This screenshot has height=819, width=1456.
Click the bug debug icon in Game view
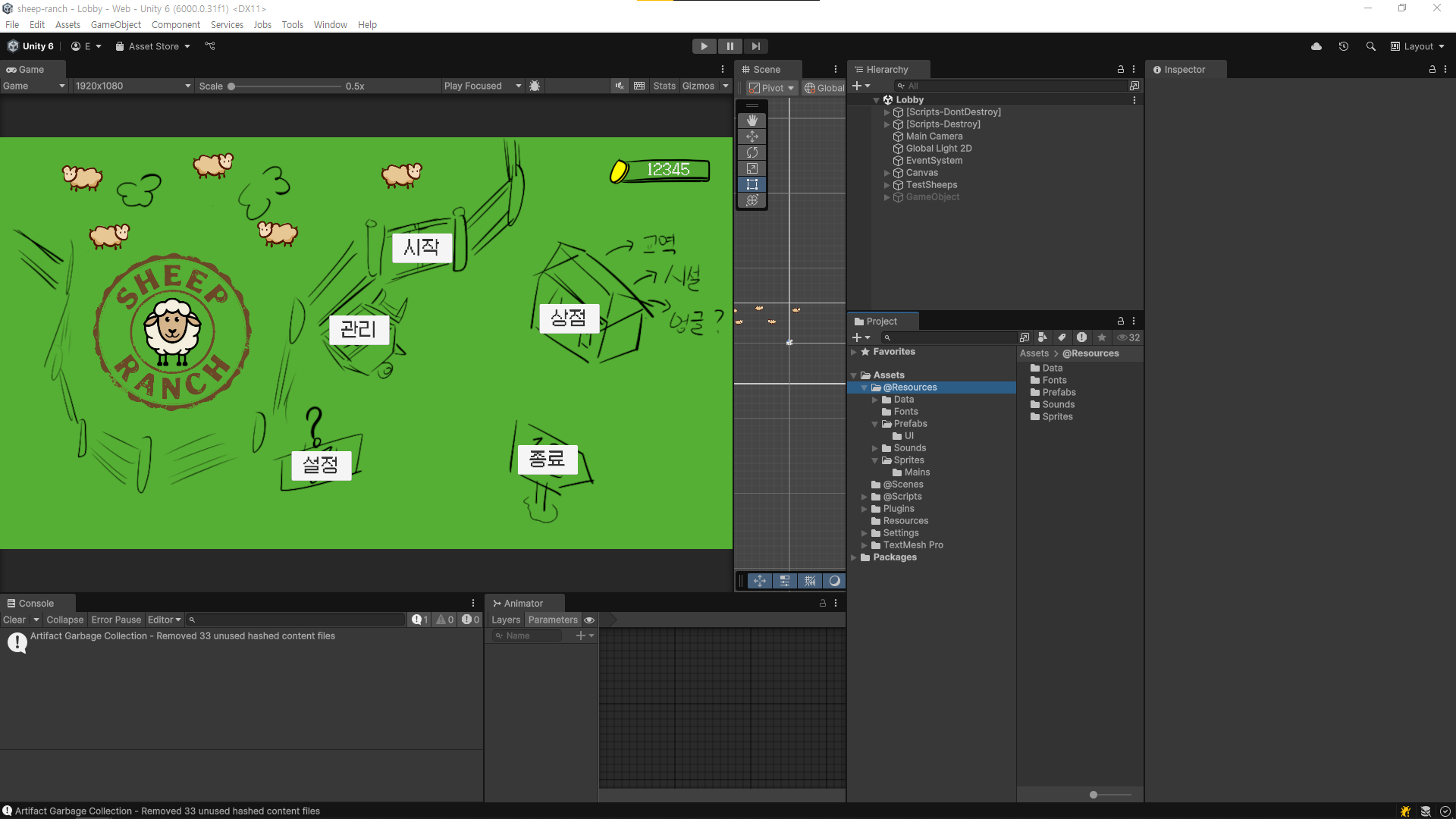535,86
